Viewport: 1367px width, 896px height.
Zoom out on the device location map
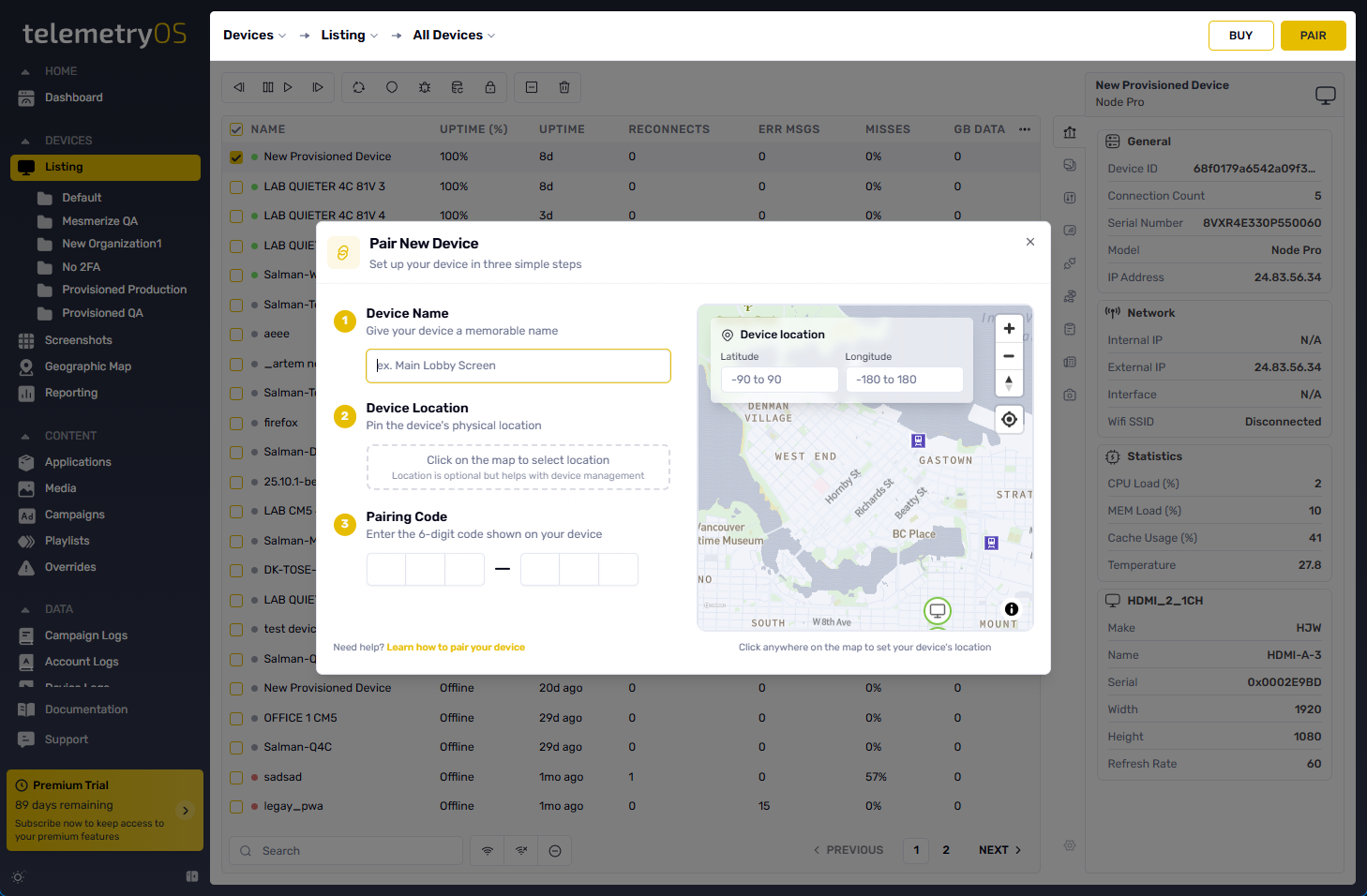click(x=1009, y=356)
